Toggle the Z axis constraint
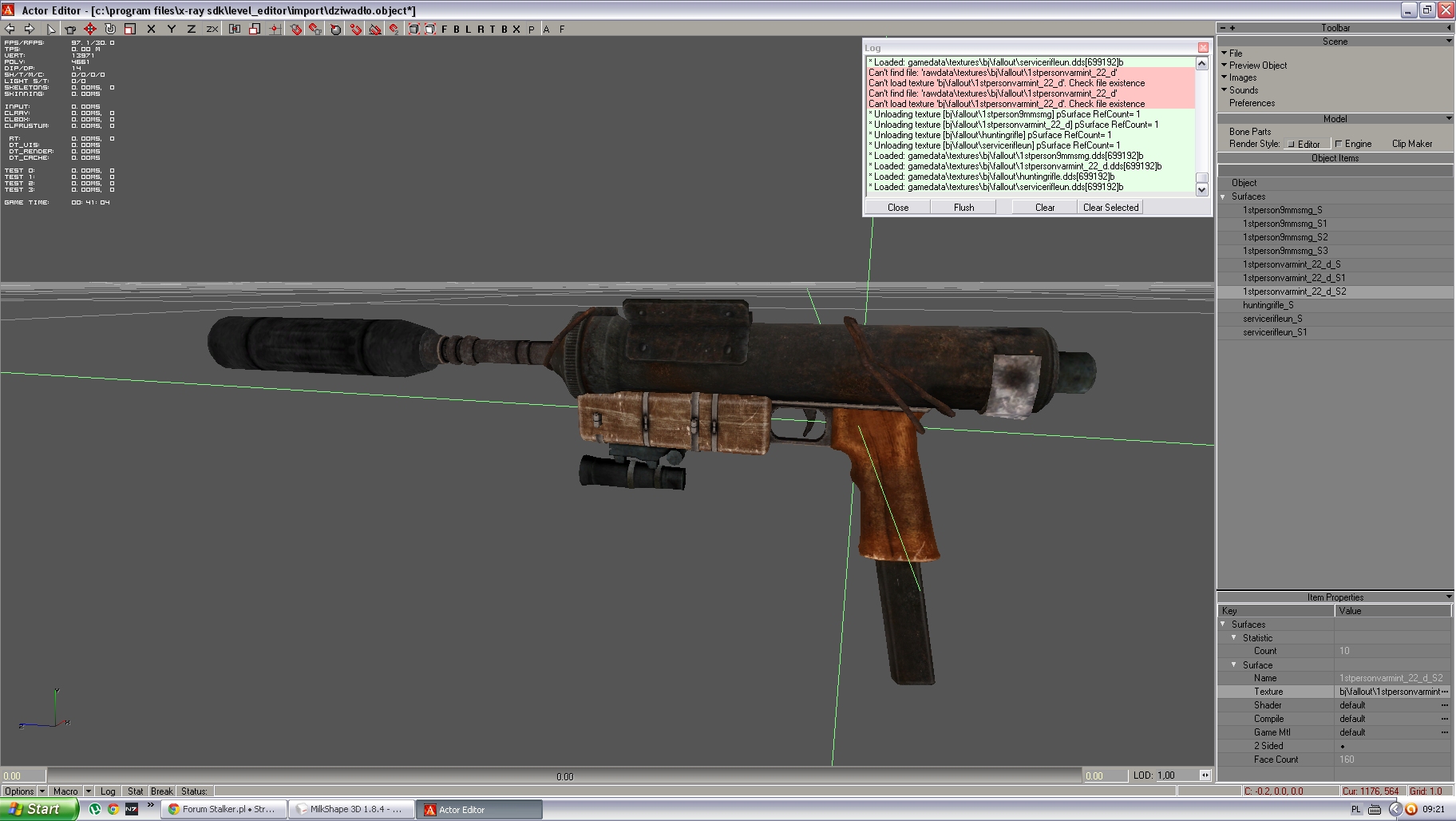 pos(191,29)
